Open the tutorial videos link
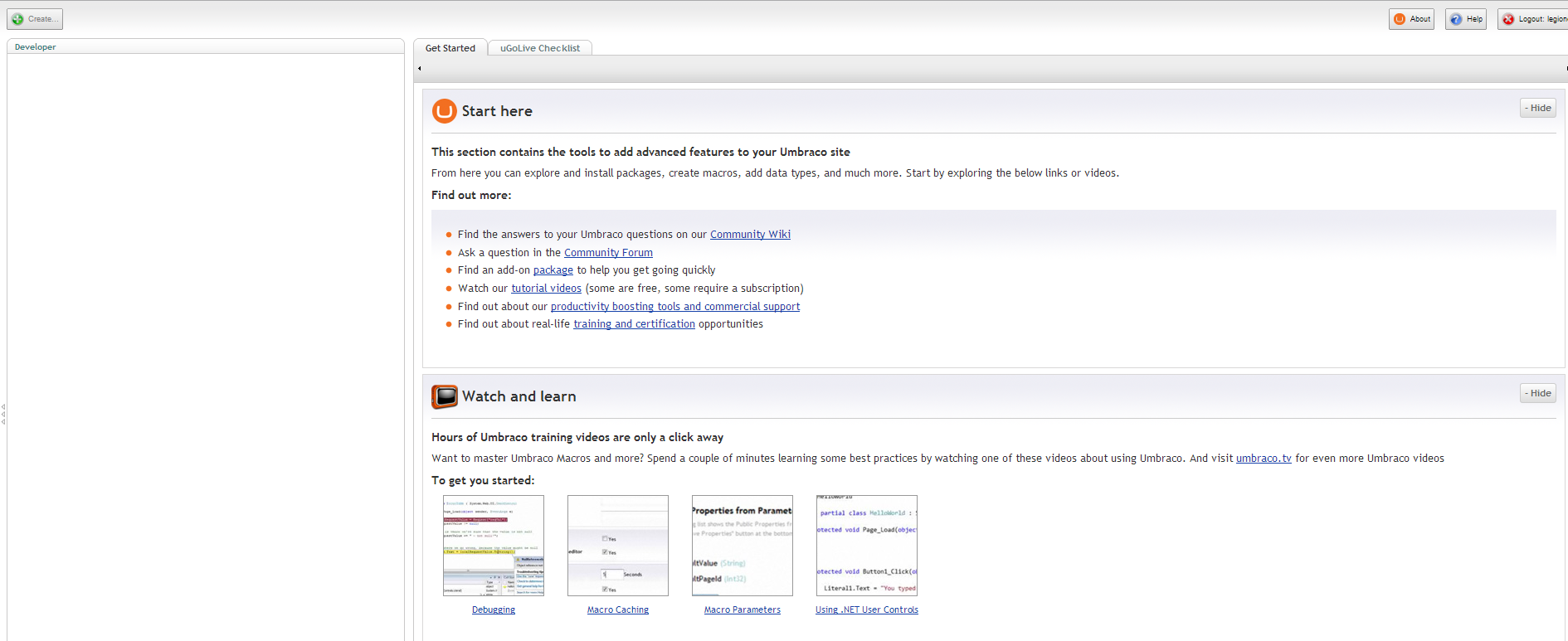 pyautogui.click(x=546, y=289)
